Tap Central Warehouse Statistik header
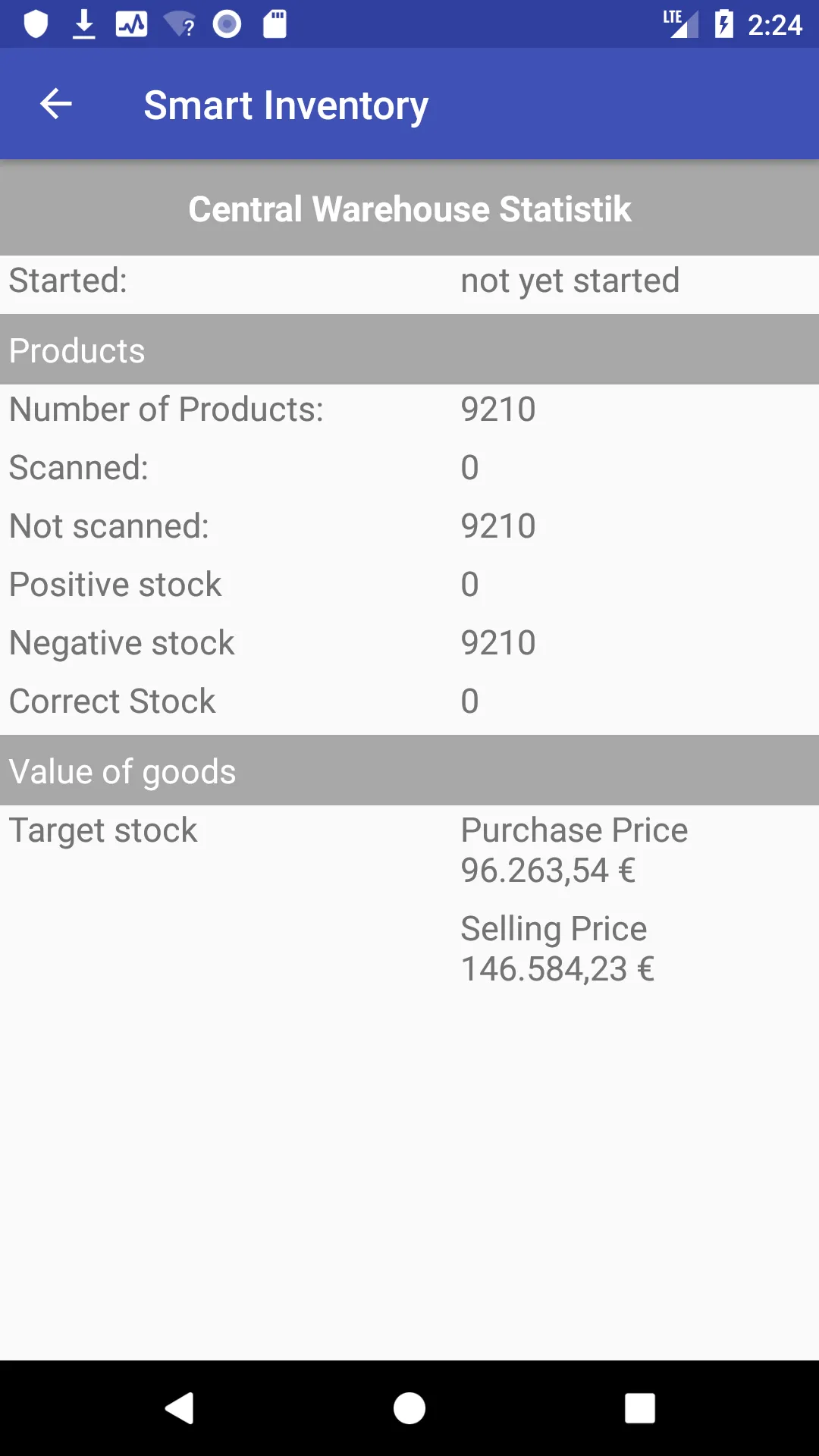The image size is (819, 1456). 409,209
